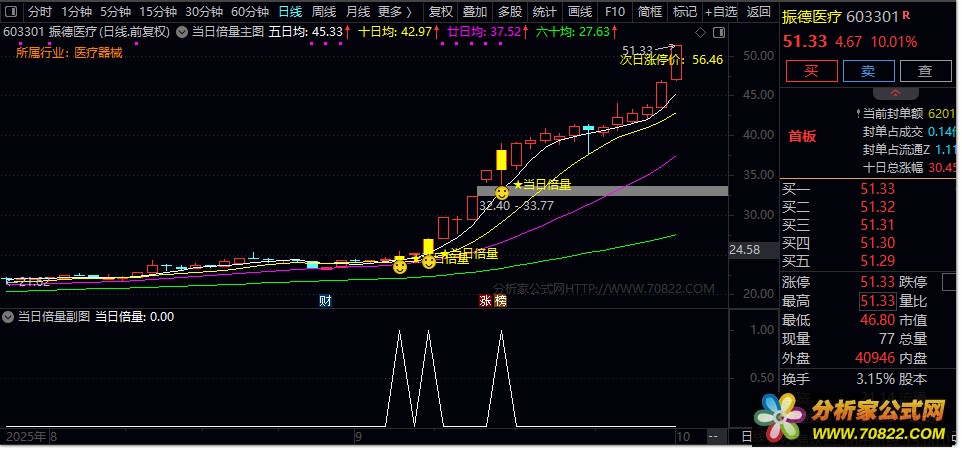Expand the 当日倍量主图 indicator dropdown

click(x=182, y=32)
